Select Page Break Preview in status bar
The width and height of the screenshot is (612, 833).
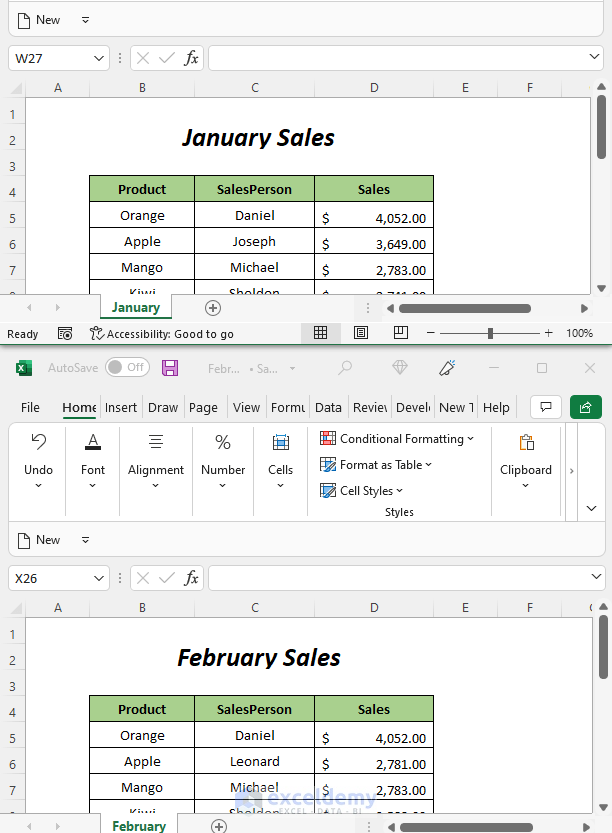(x=400, y=333)
